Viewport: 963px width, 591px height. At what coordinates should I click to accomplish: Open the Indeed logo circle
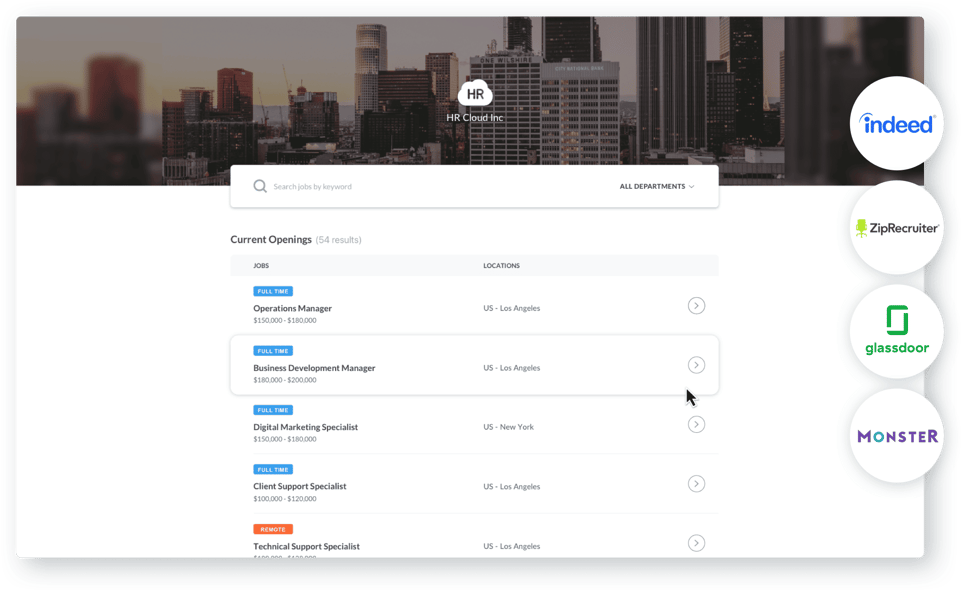pos(897,123)
